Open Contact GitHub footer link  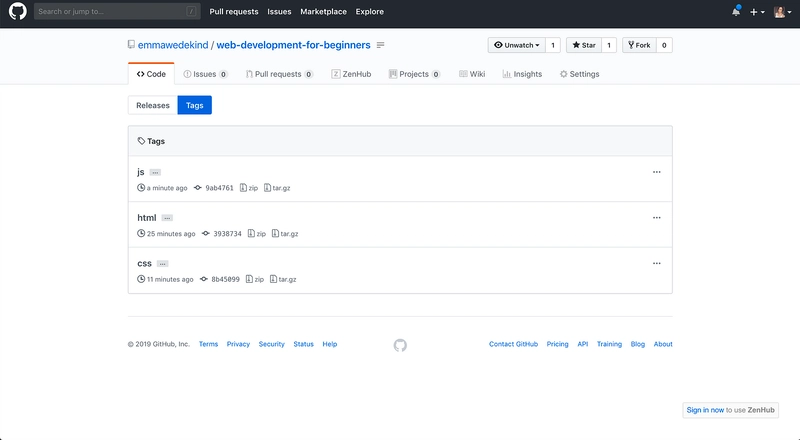[x=513, y=344]
